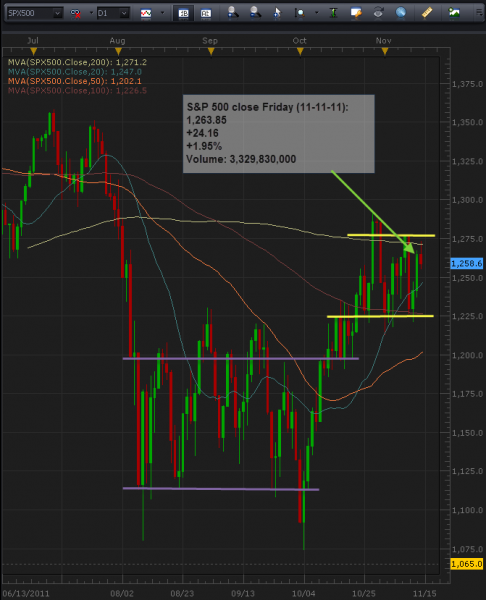The image size is (486, 600).
Task: Click the 1,100.0 price axis label
Action: coord(467,510)
